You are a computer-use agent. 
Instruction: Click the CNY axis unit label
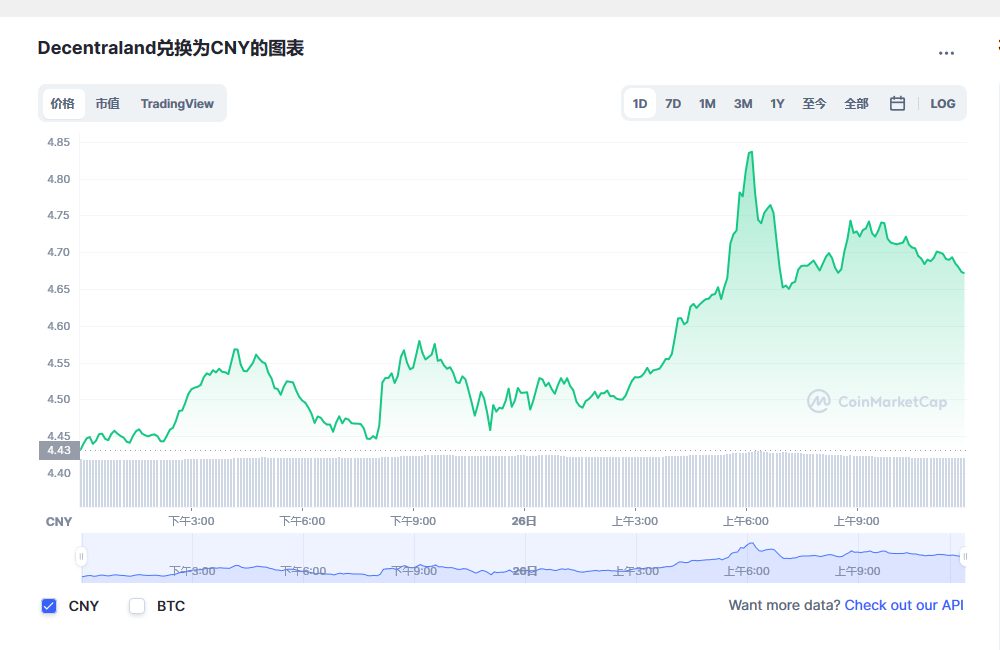tap(59, 522)
